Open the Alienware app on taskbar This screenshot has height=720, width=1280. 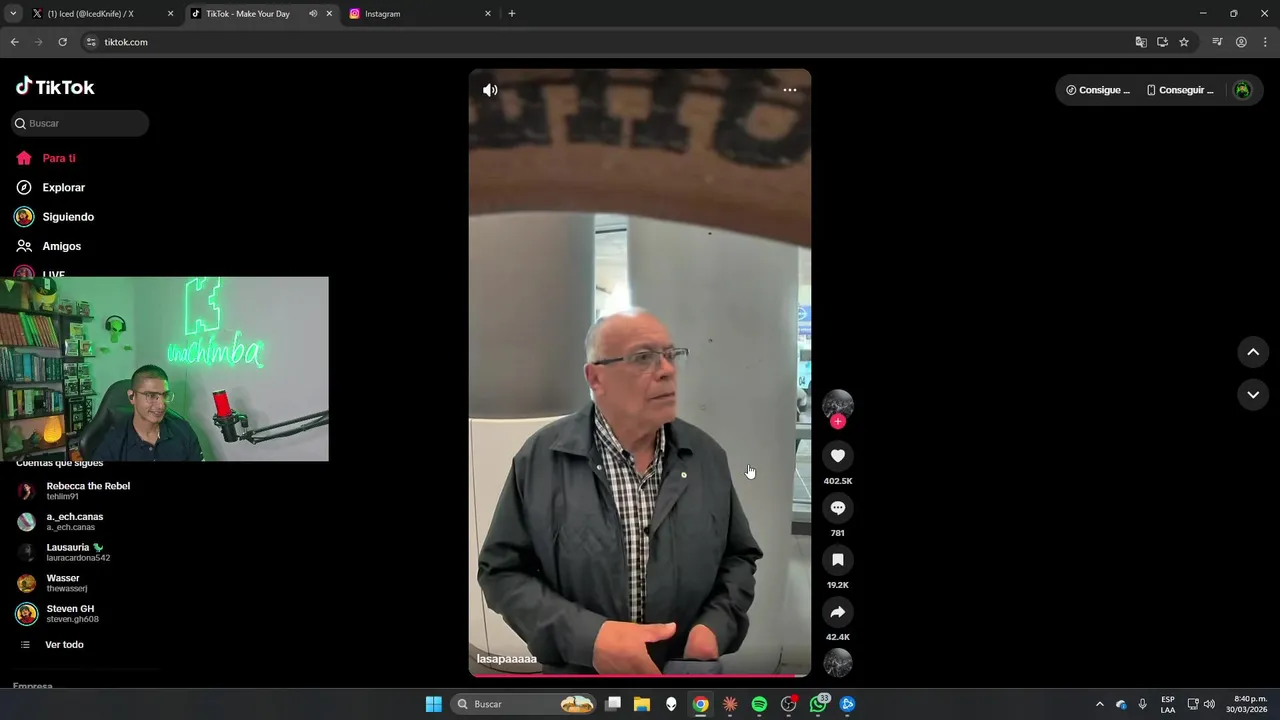671,704
